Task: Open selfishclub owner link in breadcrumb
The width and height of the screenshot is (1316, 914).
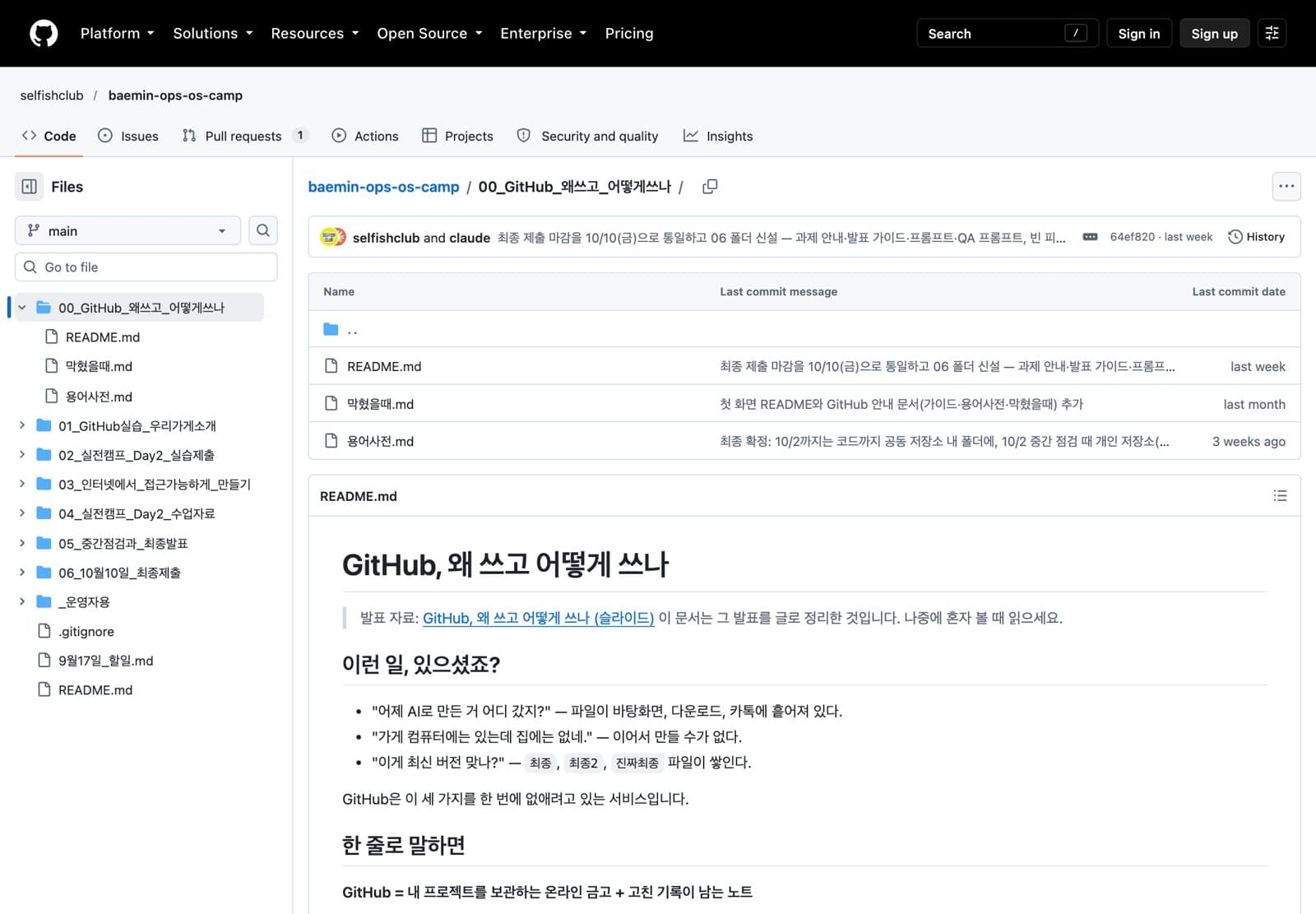Action: pos(52,95)
